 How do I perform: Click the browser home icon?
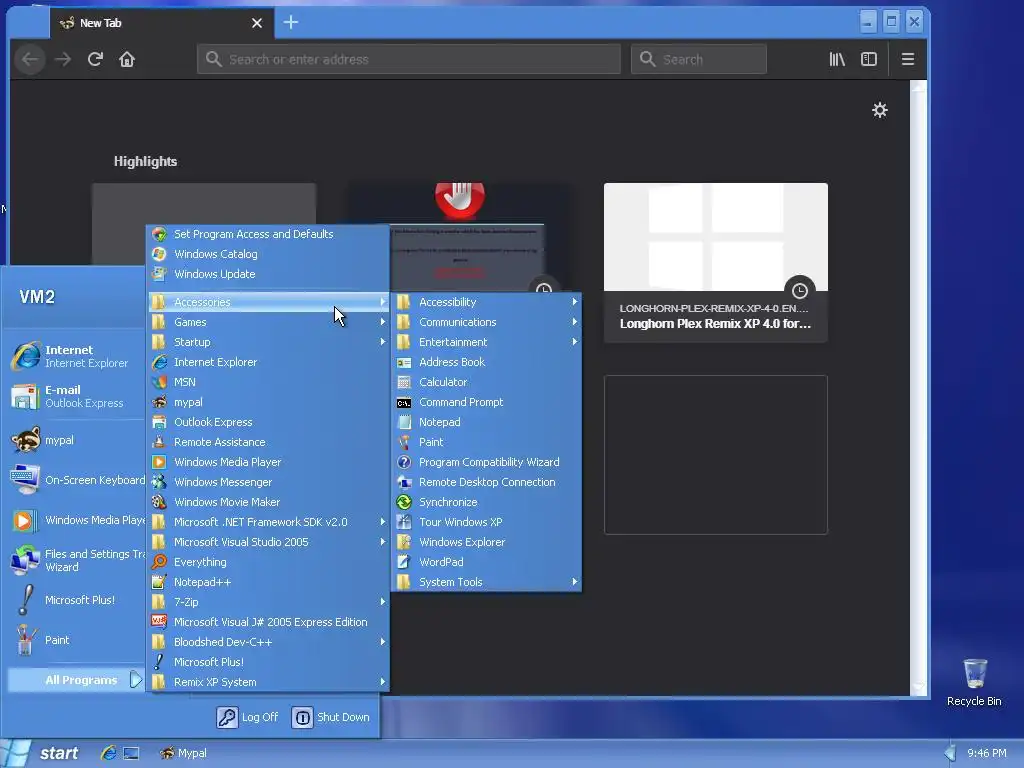click(x=127, y=59)
